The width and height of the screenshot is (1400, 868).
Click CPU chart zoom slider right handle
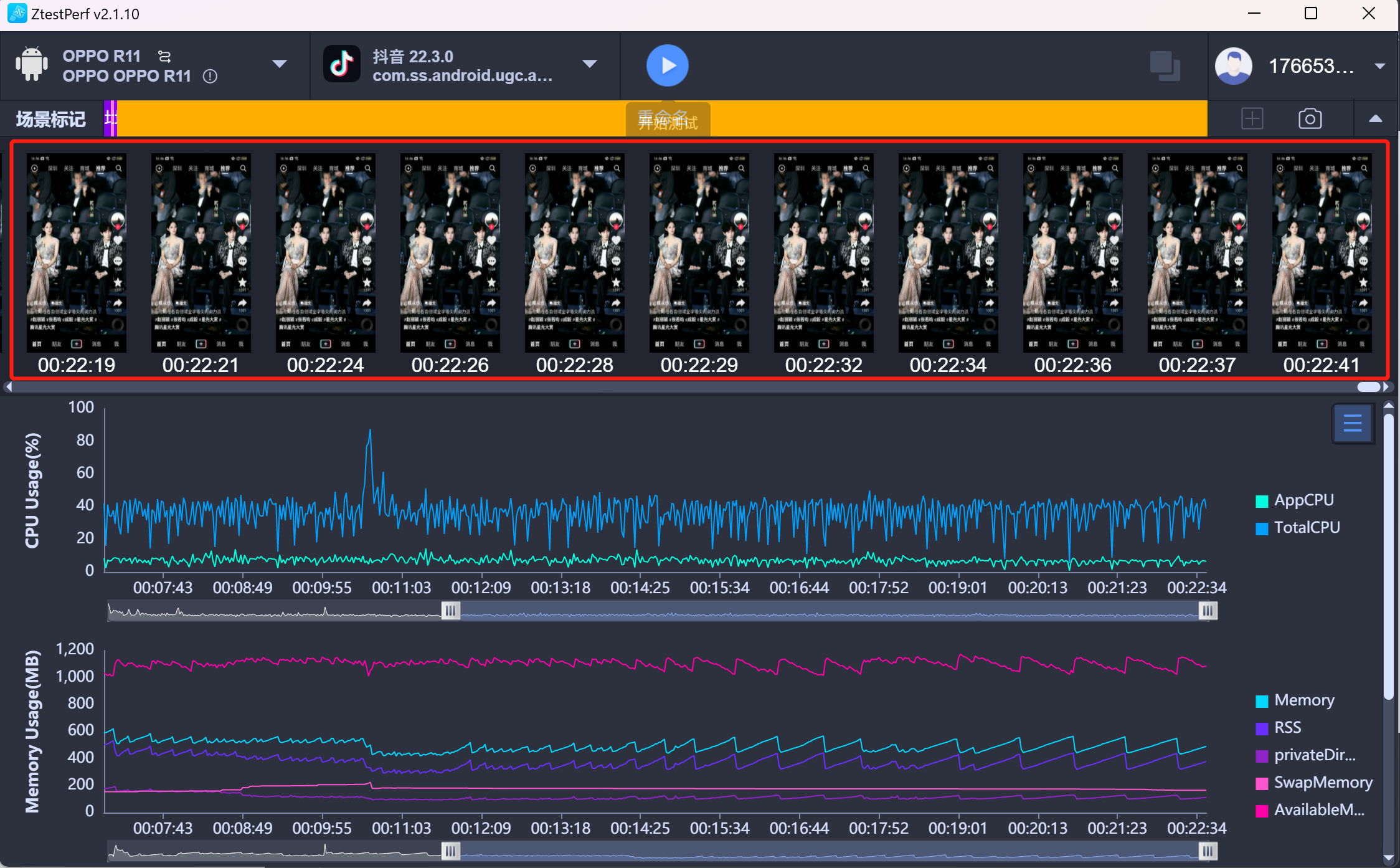click(1208, 611)
